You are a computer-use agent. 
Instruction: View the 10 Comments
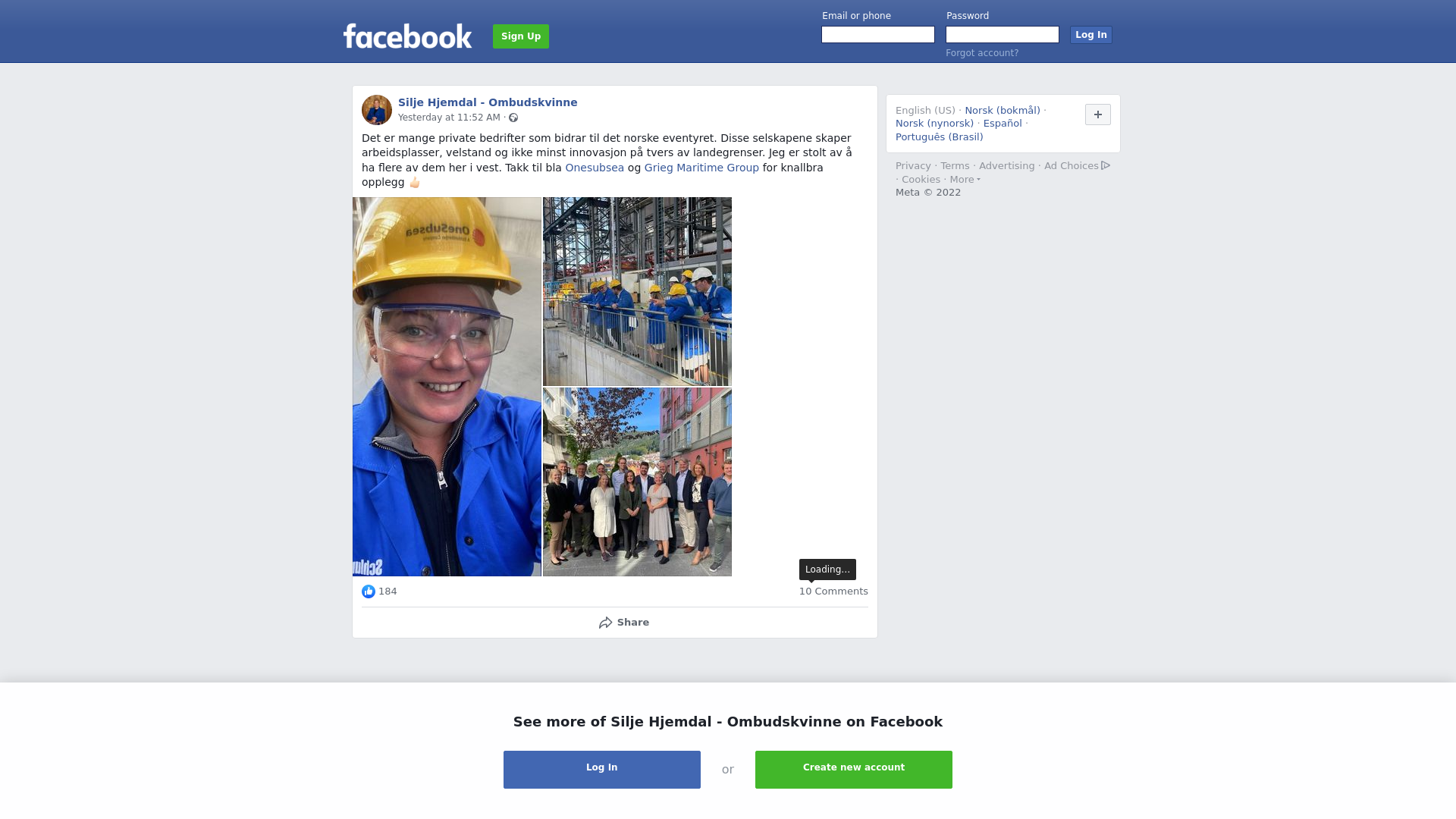pos(833,591)
